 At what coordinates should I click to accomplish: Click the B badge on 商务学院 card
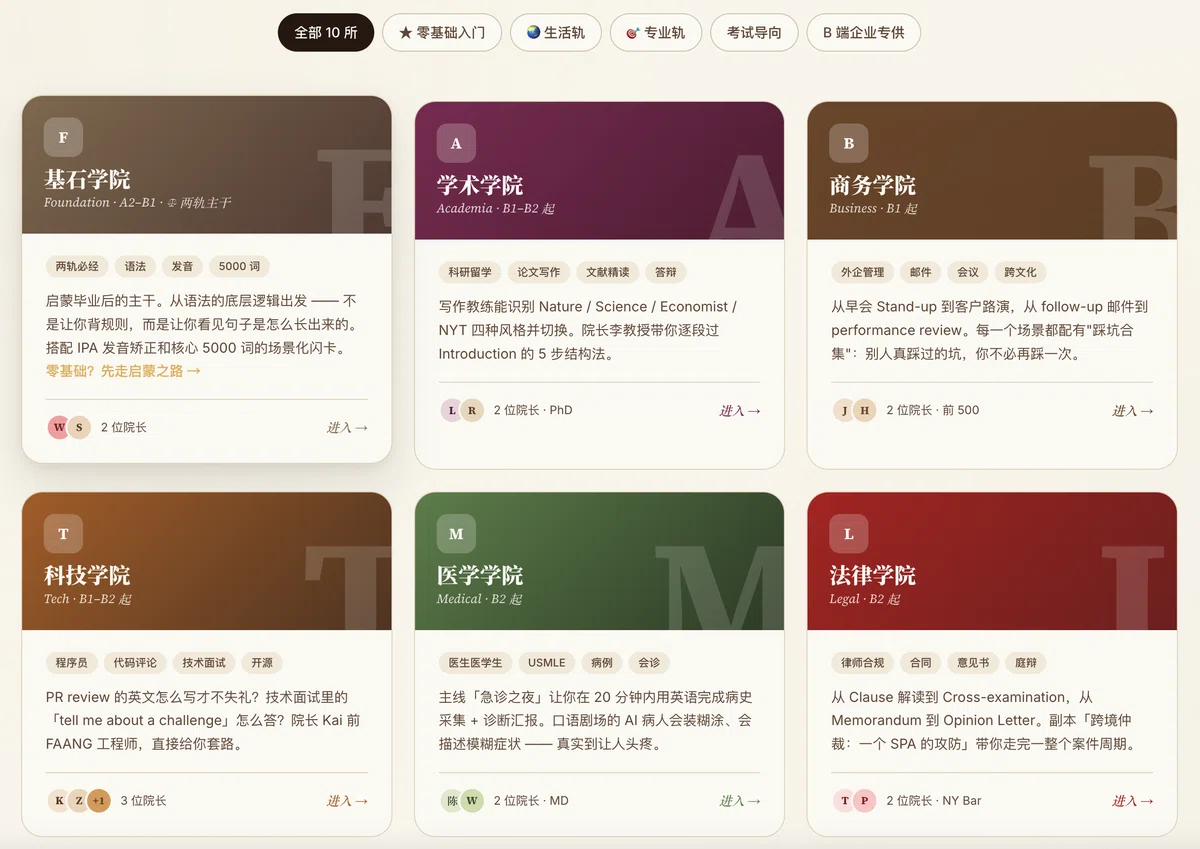pos(849,143)
